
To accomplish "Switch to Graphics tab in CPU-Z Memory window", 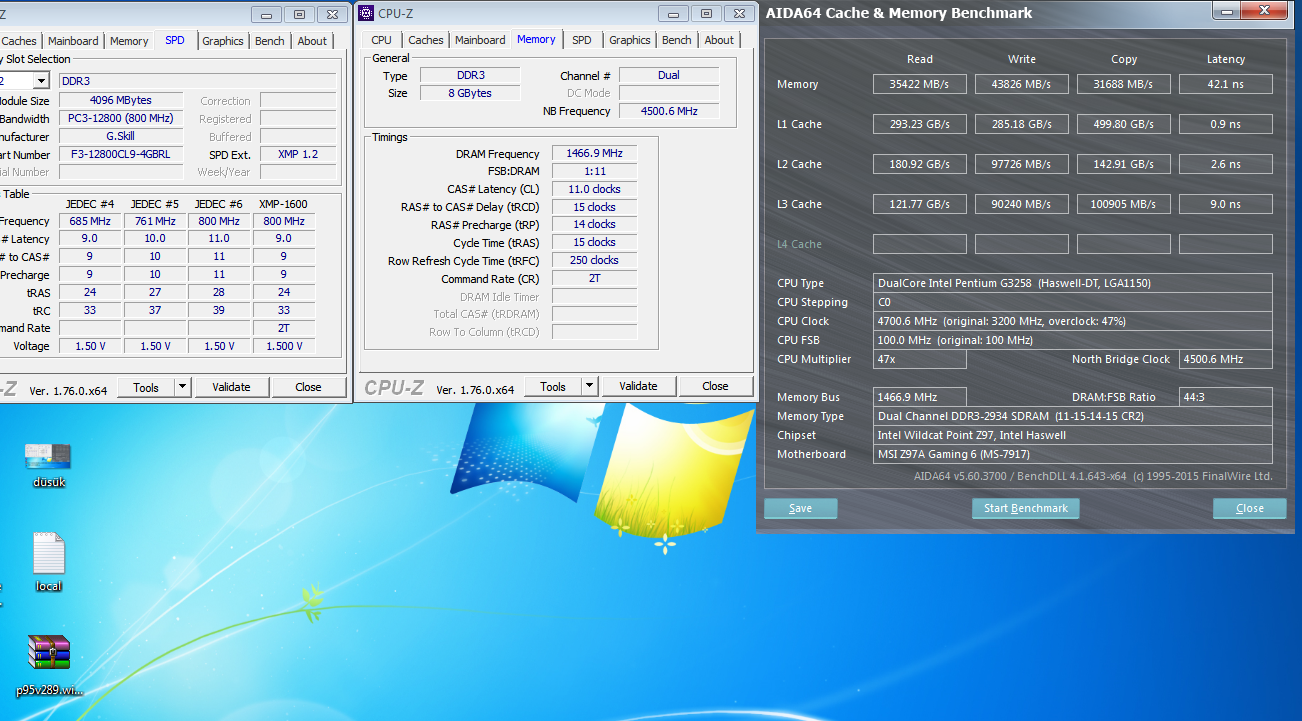I will (630, 40).
